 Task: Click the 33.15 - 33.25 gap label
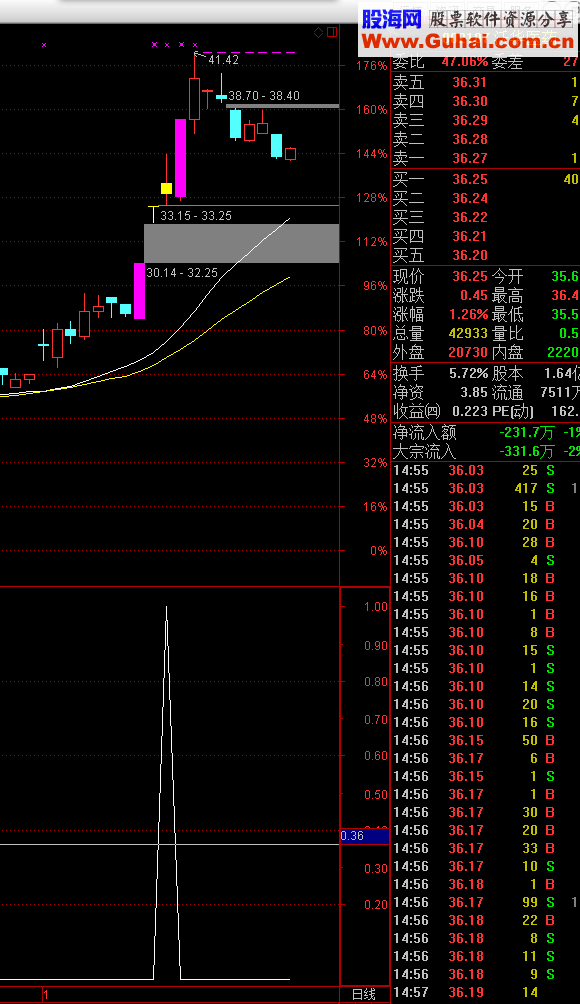click(x=196, y=216)
